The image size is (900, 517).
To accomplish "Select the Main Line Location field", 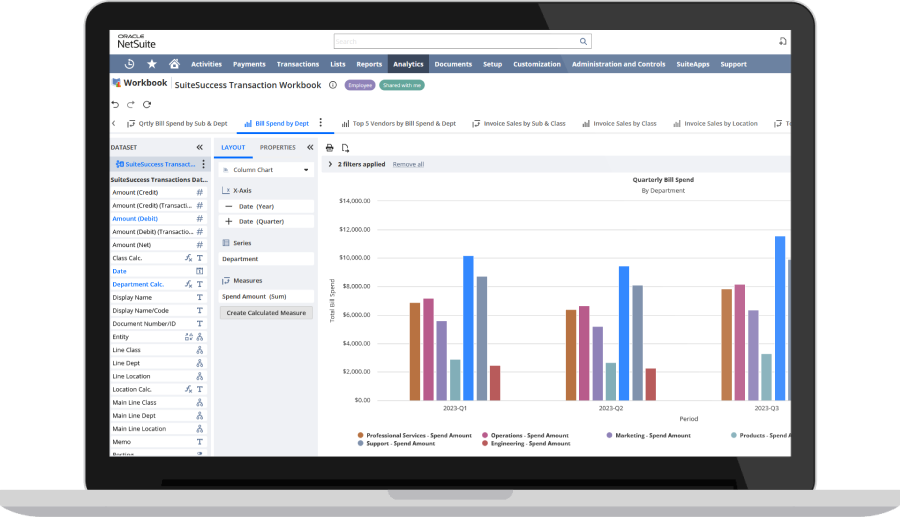I will tap(158, 429).
